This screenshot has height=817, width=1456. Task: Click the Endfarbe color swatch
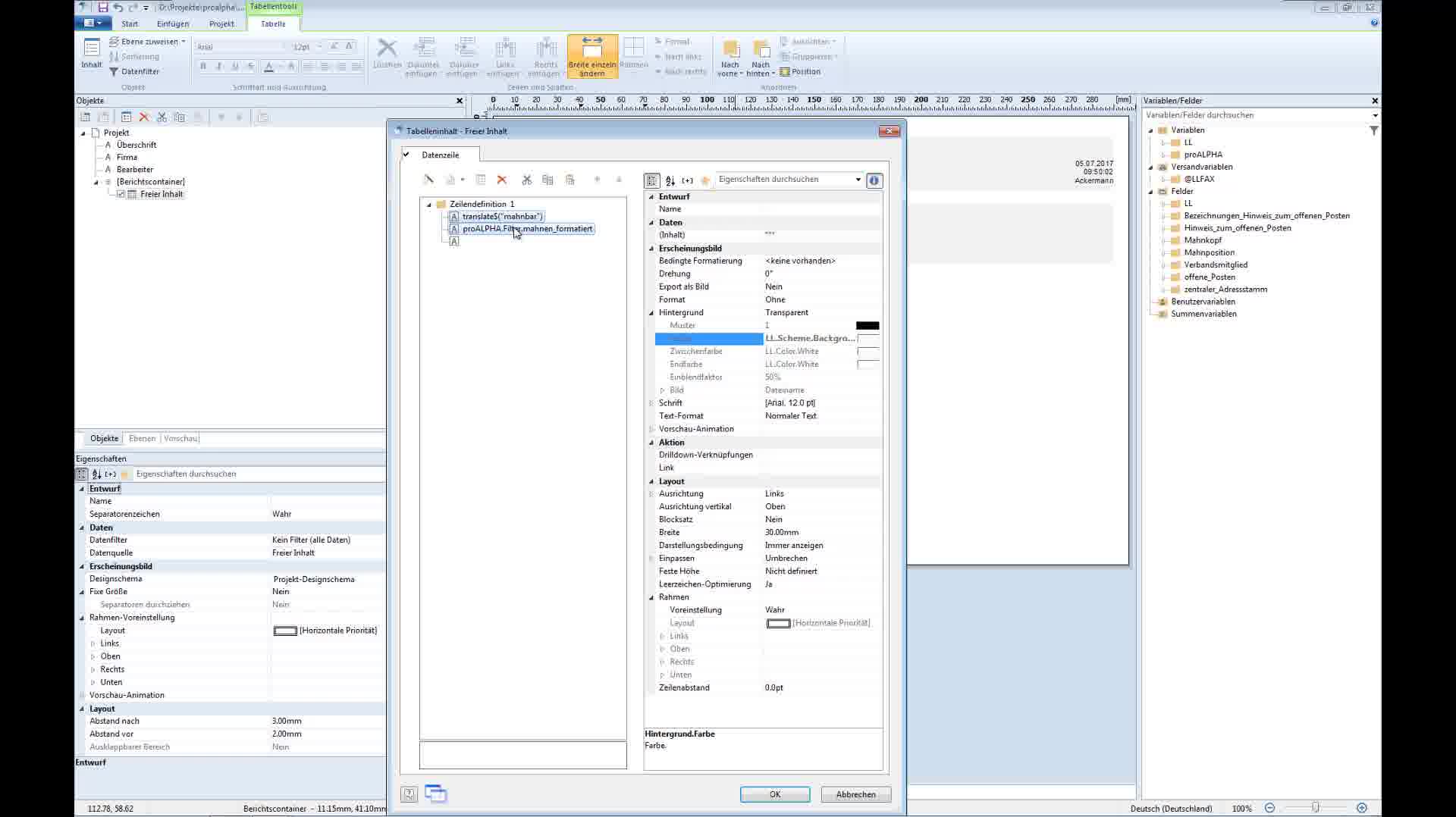click(x=868, y=365)
